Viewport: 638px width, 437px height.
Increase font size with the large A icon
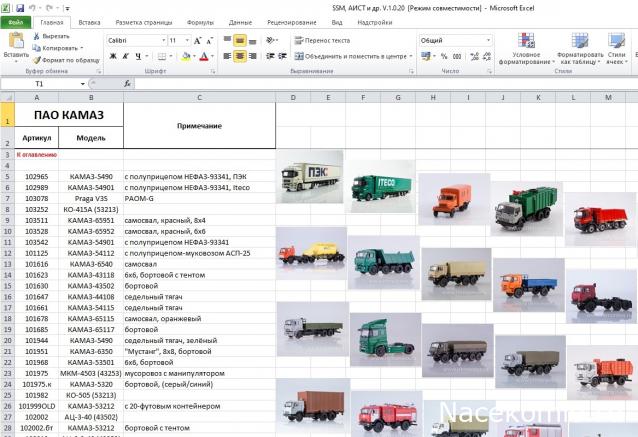197,41
